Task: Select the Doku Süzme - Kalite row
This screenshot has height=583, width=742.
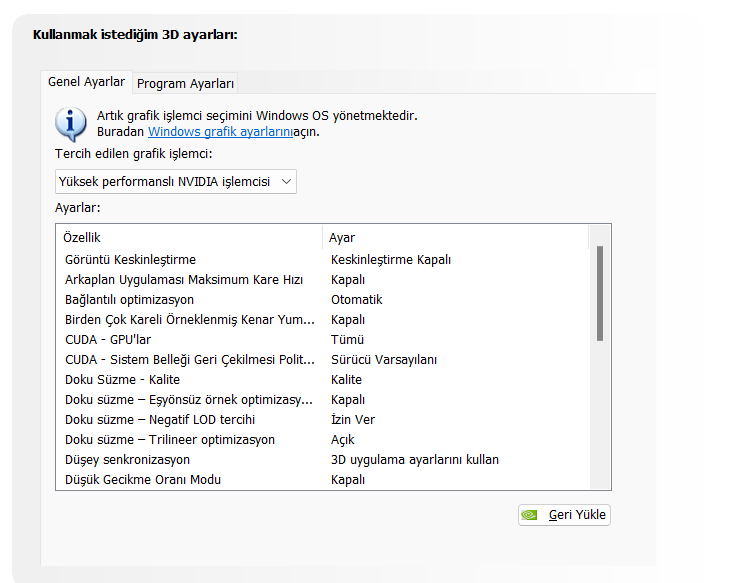Action: pos(324,380)
